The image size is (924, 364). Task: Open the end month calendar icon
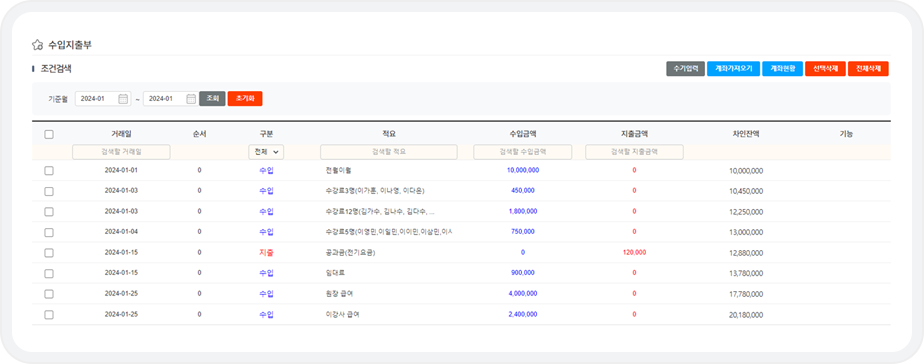tap(191, 99)
